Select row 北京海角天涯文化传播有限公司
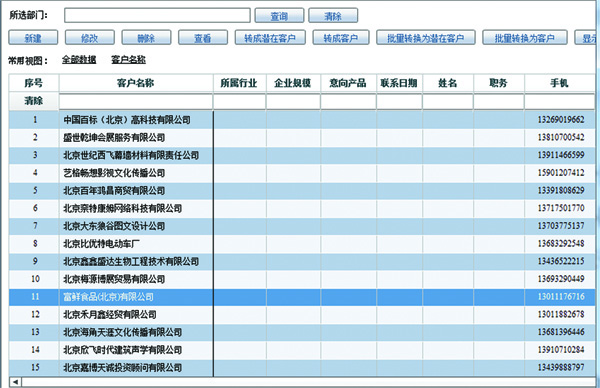Image resolution: width=600 pixels, height=388 pixels. pyautogui.click(x=302, y=332)
